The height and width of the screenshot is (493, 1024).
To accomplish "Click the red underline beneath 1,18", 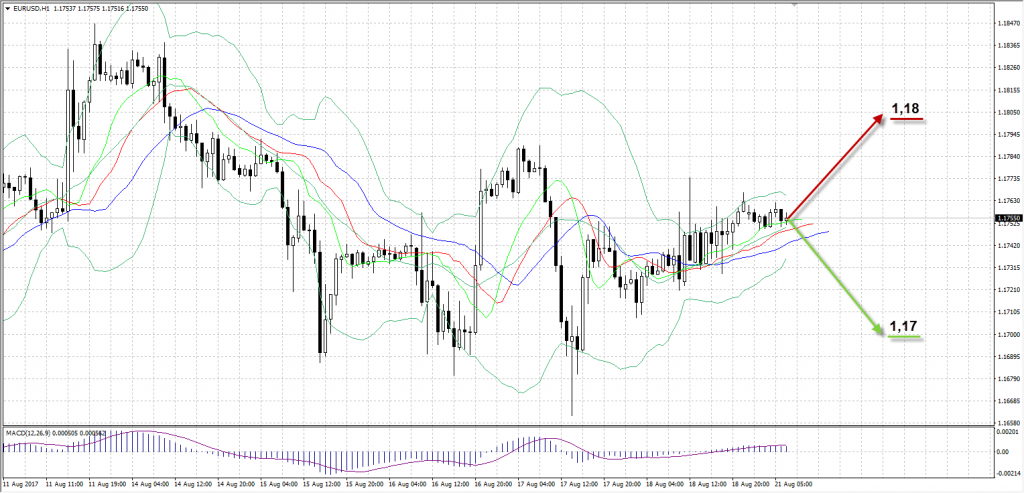I will point(906,120).
